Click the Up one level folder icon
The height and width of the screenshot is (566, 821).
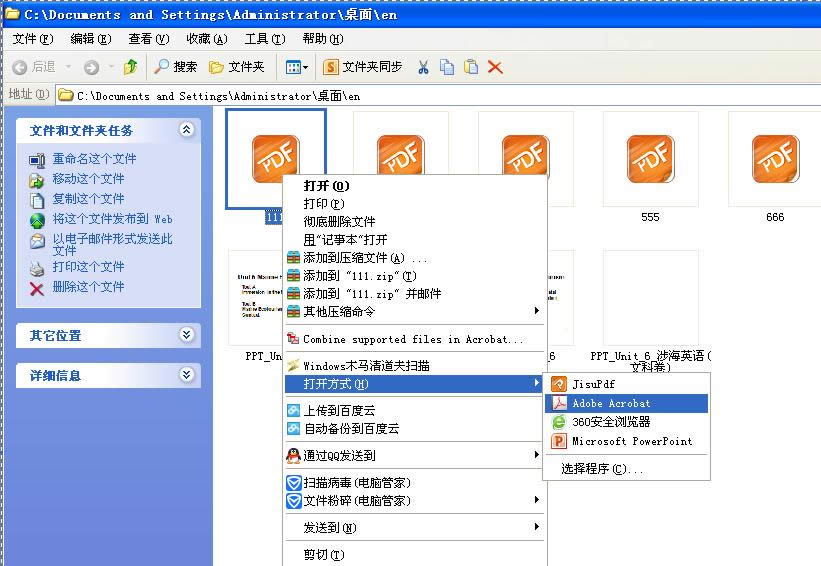(x=130, y=67)
